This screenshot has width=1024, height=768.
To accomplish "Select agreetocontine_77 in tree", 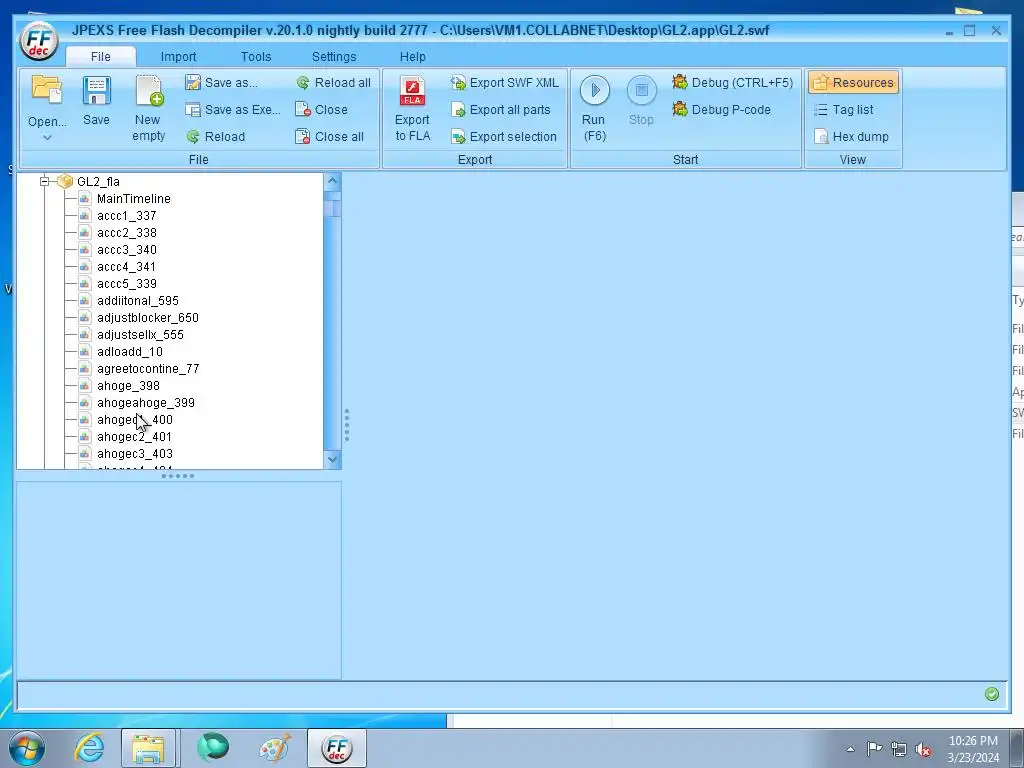I will 148,368.
